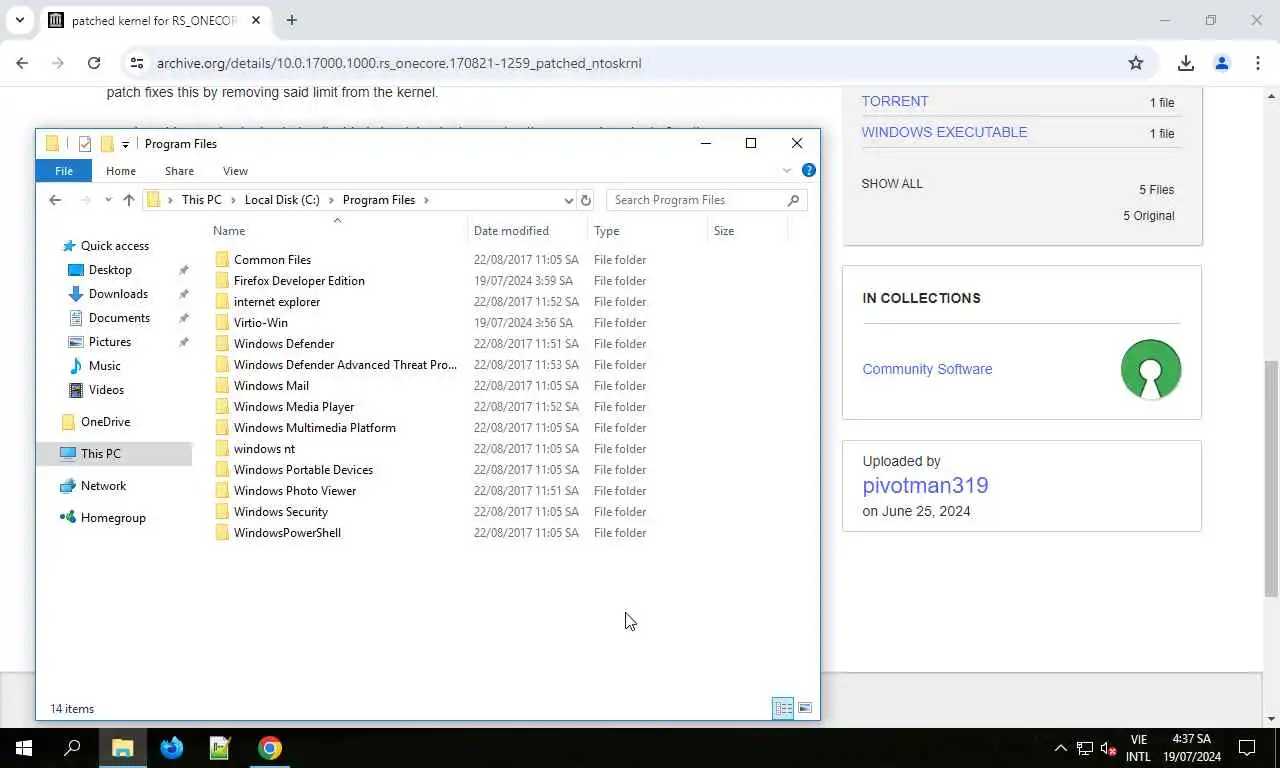Select This PC in navigation pane
1280x768 pixels.
pyautogui.click(x=114, y=454)
